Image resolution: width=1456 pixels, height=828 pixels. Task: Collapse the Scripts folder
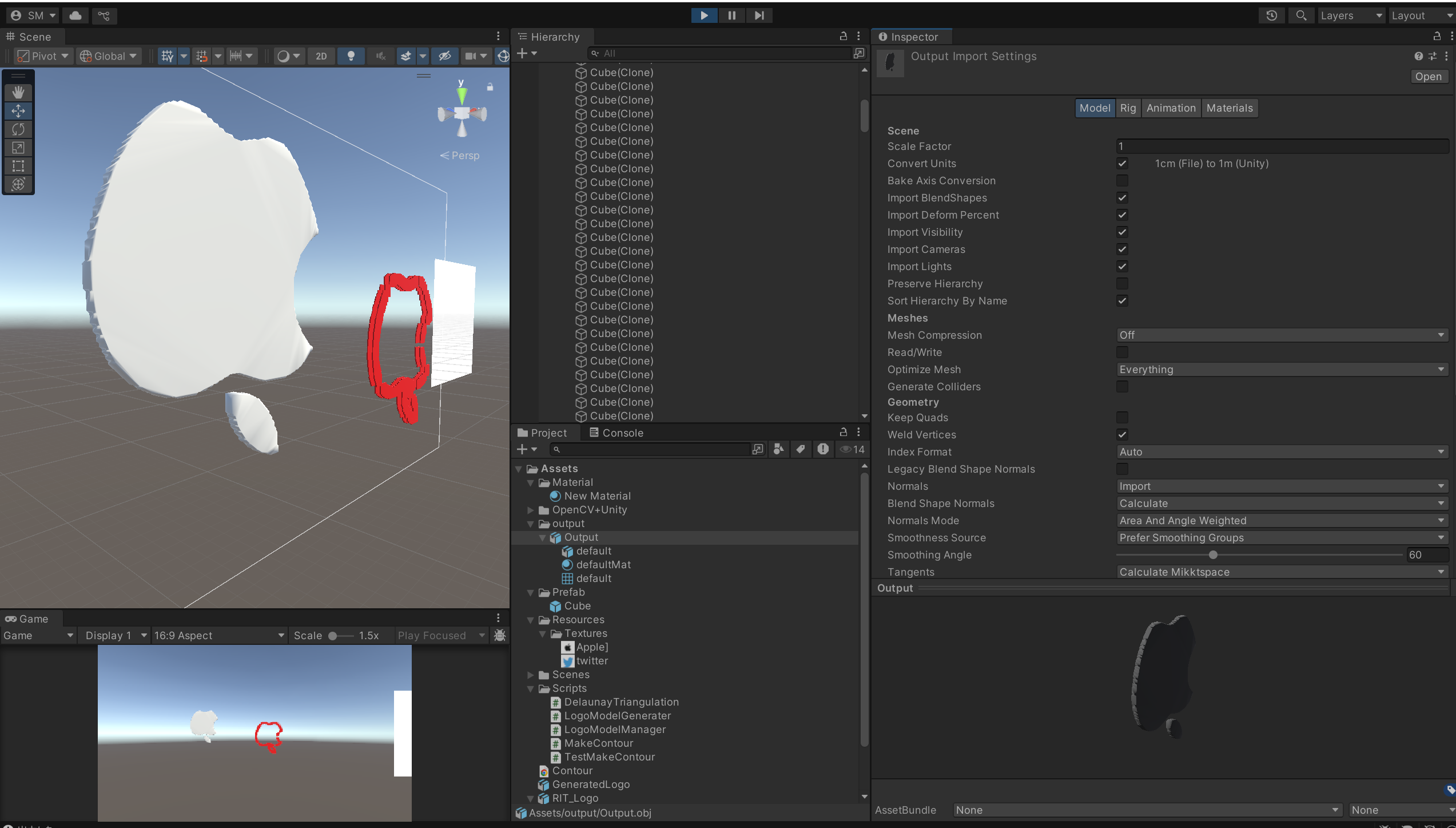[x=531, y=688]
